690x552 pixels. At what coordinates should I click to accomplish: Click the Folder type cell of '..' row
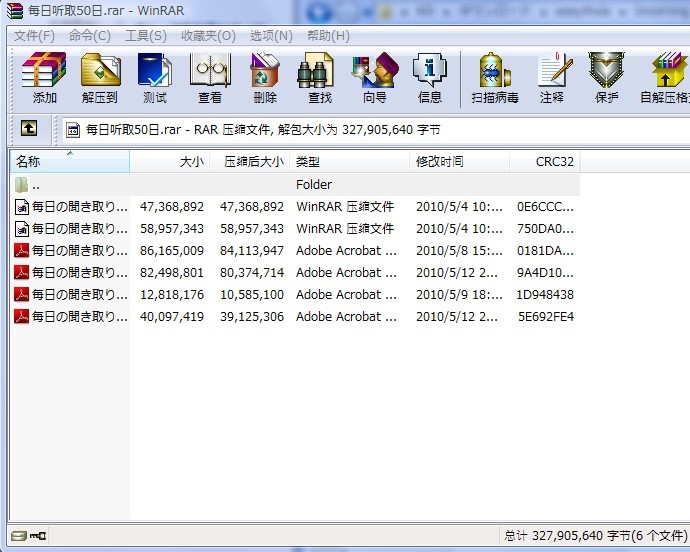(x=314, y=184)
